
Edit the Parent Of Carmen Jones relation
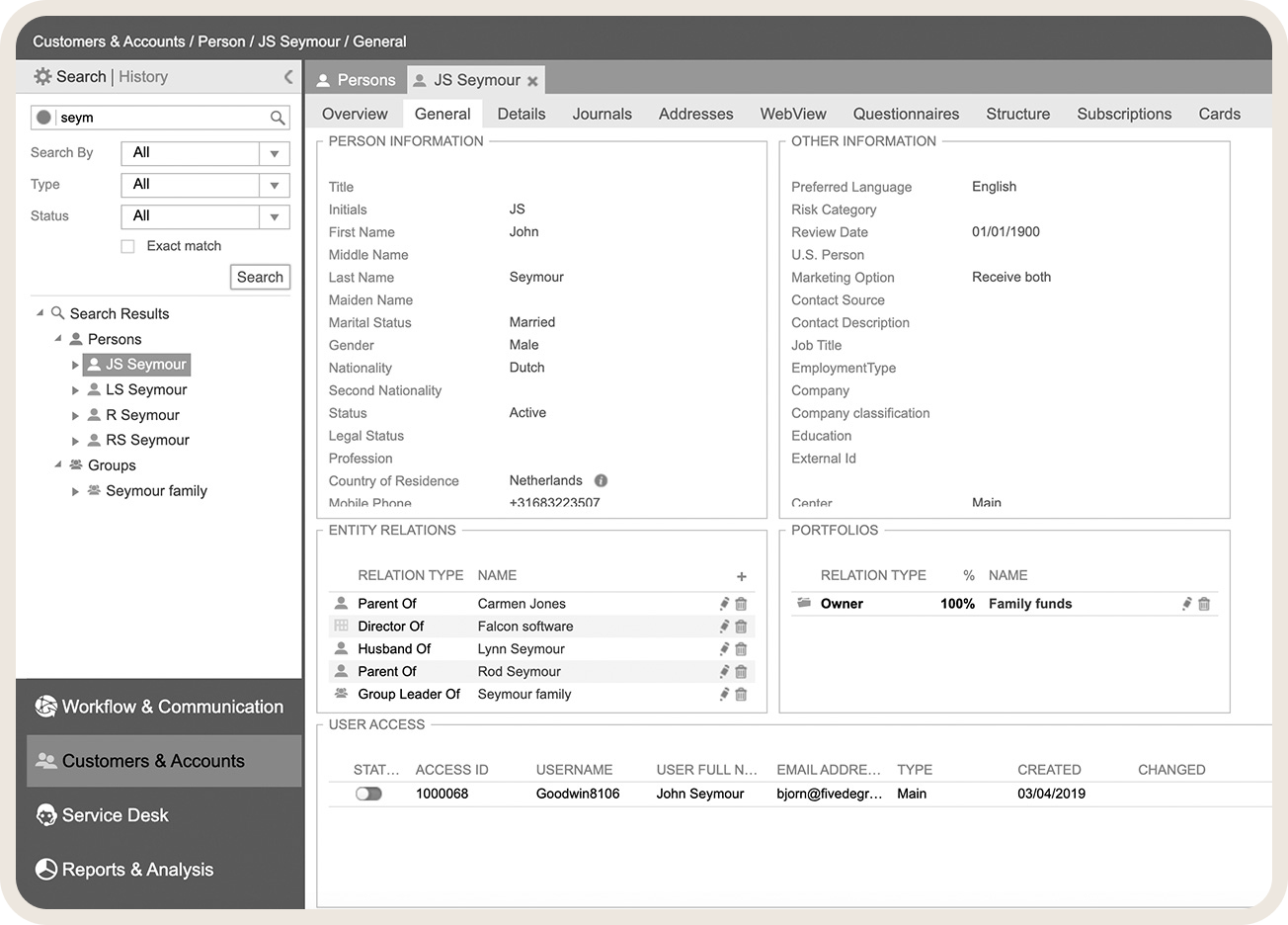point(724,604)
